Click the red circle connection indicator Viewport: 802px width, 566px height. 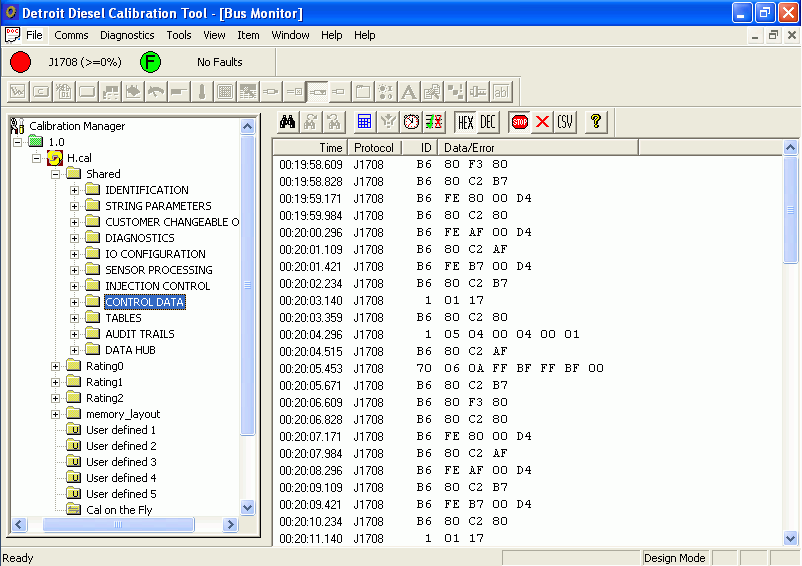[x=20, y=62]
